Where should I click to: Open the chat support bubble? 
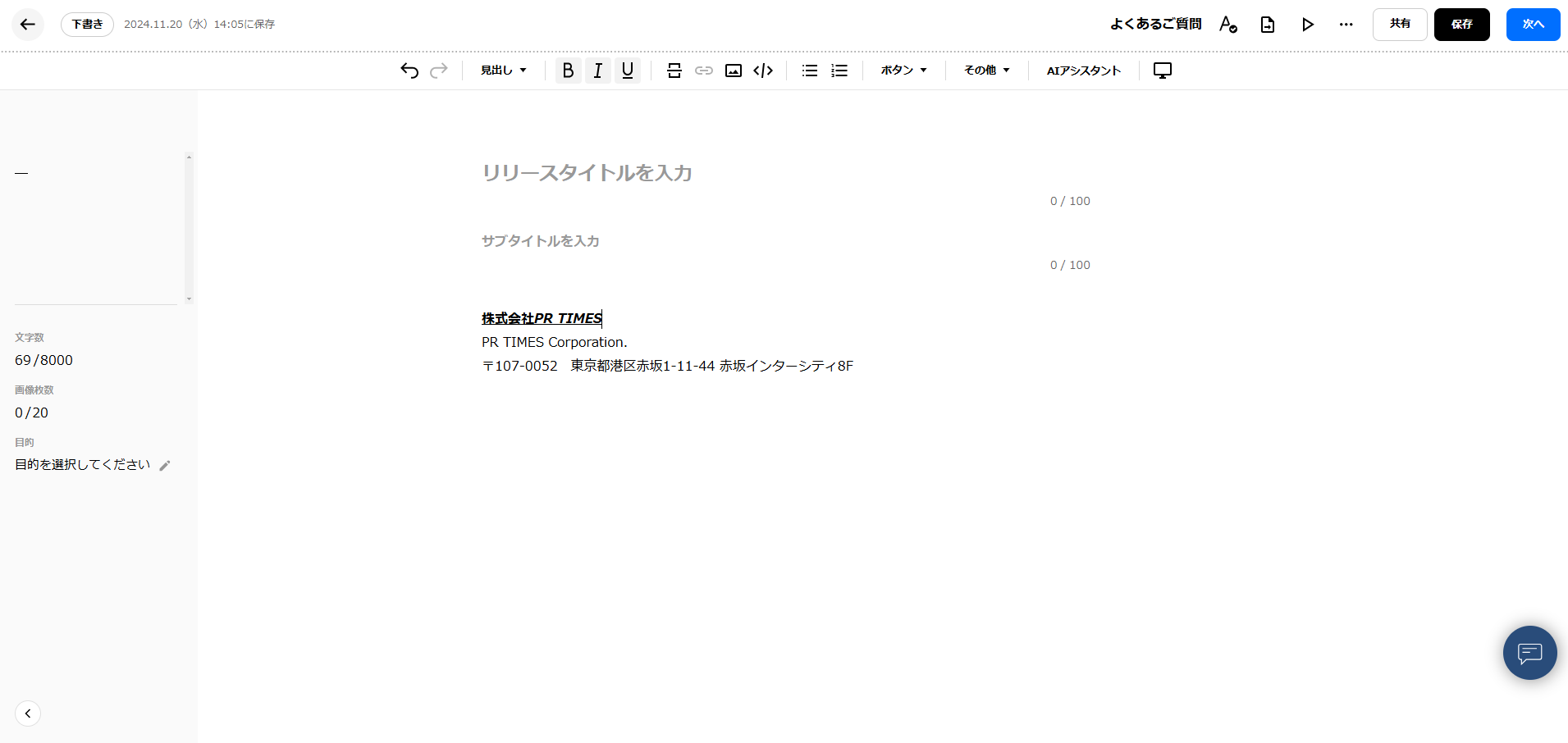coord(1529,653)
